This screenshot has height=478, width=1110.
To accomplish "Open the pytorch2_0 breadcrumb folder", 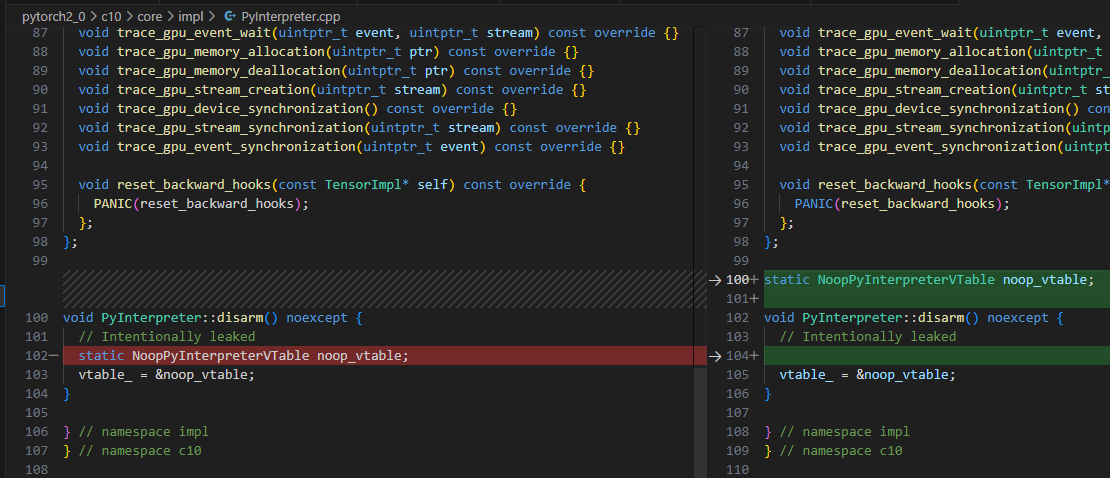I will coord(53,17).
